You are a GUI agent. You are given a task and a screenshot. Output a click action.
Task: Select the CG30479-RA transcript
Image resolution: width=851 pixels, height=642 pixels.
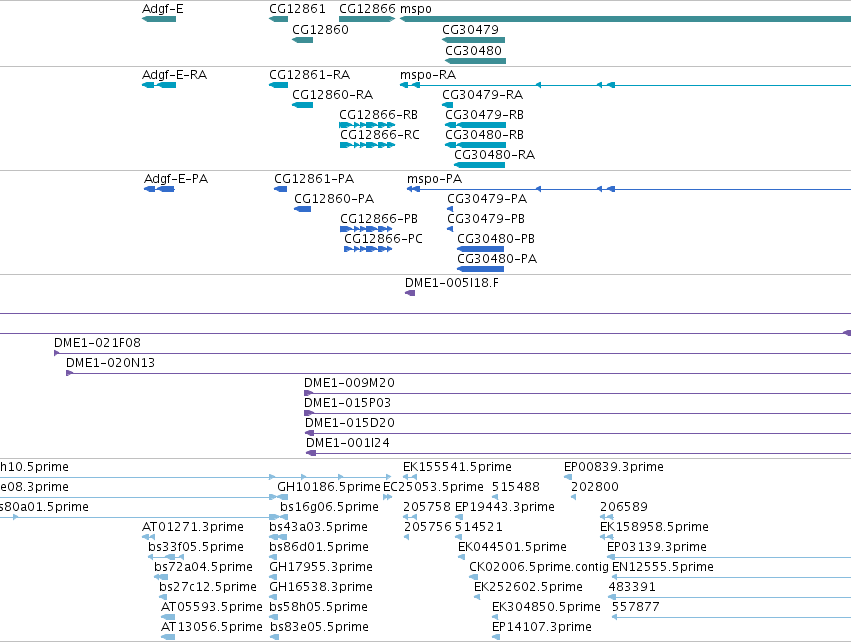[448, 105]
